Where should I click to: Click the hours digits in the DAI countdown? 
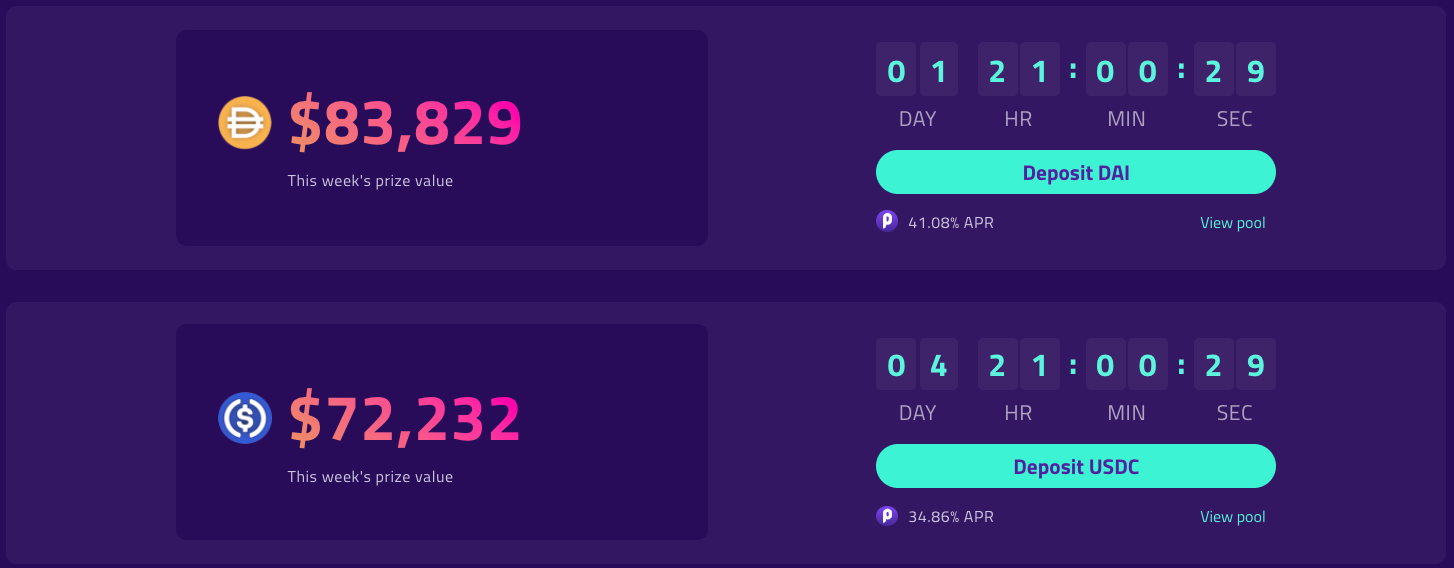click(x=1018, y=70)
